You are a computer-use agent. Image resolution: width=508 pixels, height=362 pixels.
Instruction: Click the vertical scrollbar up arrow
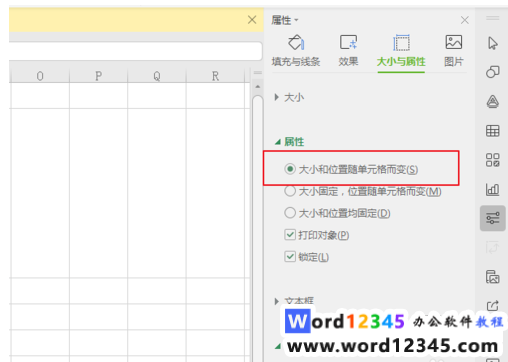(257, 87)
